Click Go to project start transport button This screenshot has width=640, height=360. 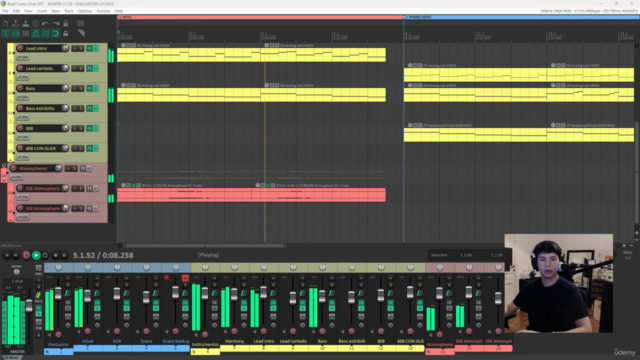pyautogui.click(x=7, y=256)
